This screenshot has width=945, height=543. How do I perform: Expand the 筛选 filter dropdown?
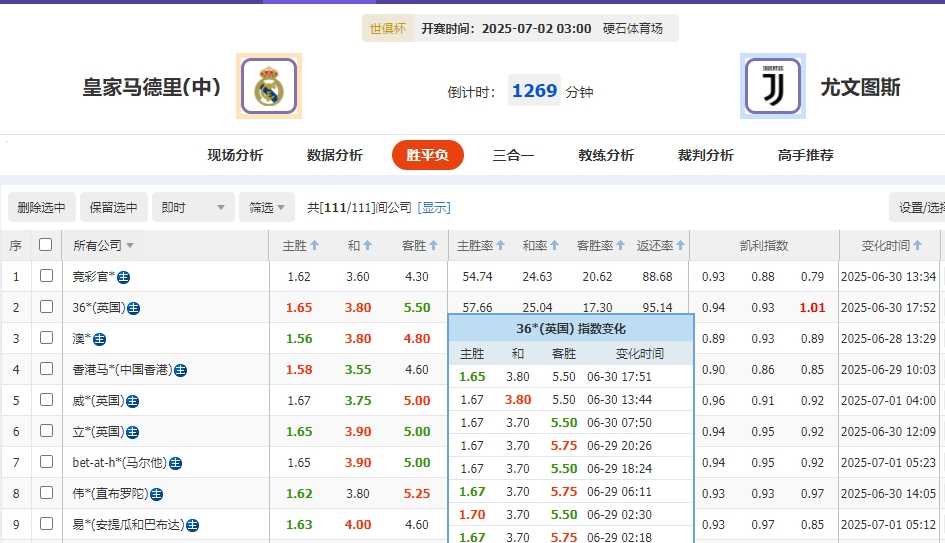pyautogui.click(x=266, y=207)
